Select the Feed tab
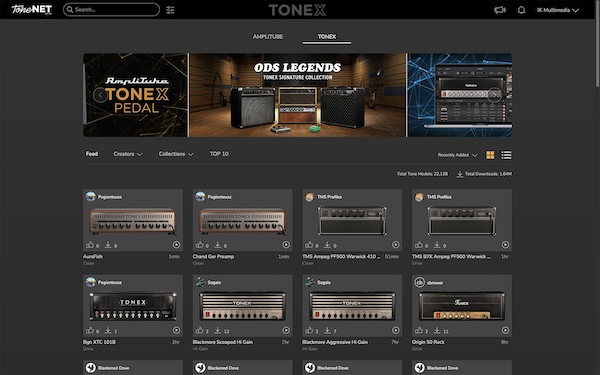 click(92, 154)
